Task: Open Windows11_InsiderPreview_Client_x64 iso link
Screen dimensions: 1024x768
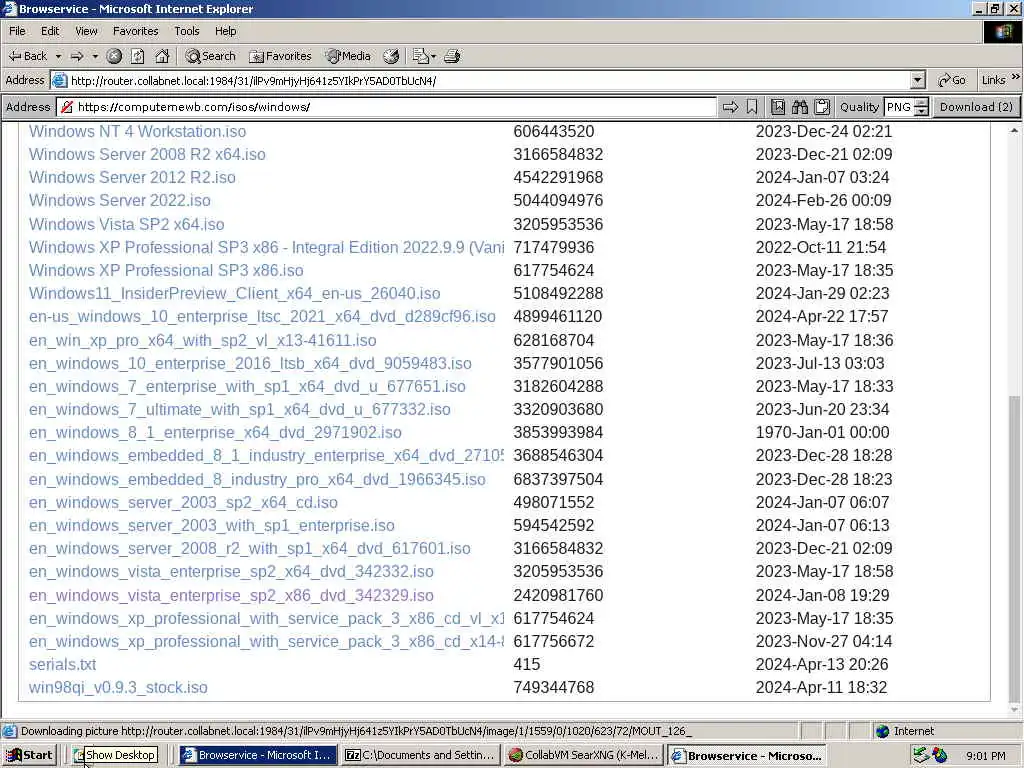Action: coord(234,293)
